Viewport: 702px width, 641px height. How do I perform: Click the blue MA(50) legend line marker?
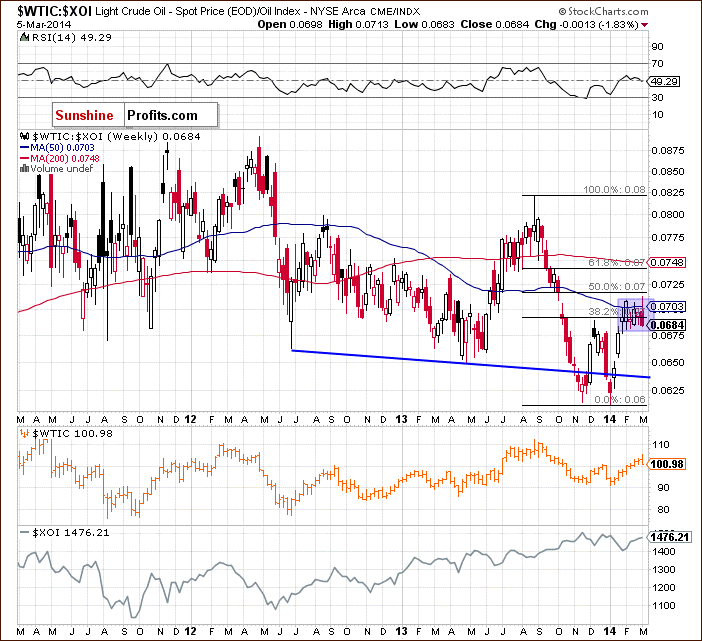click(x=24, y=147)
